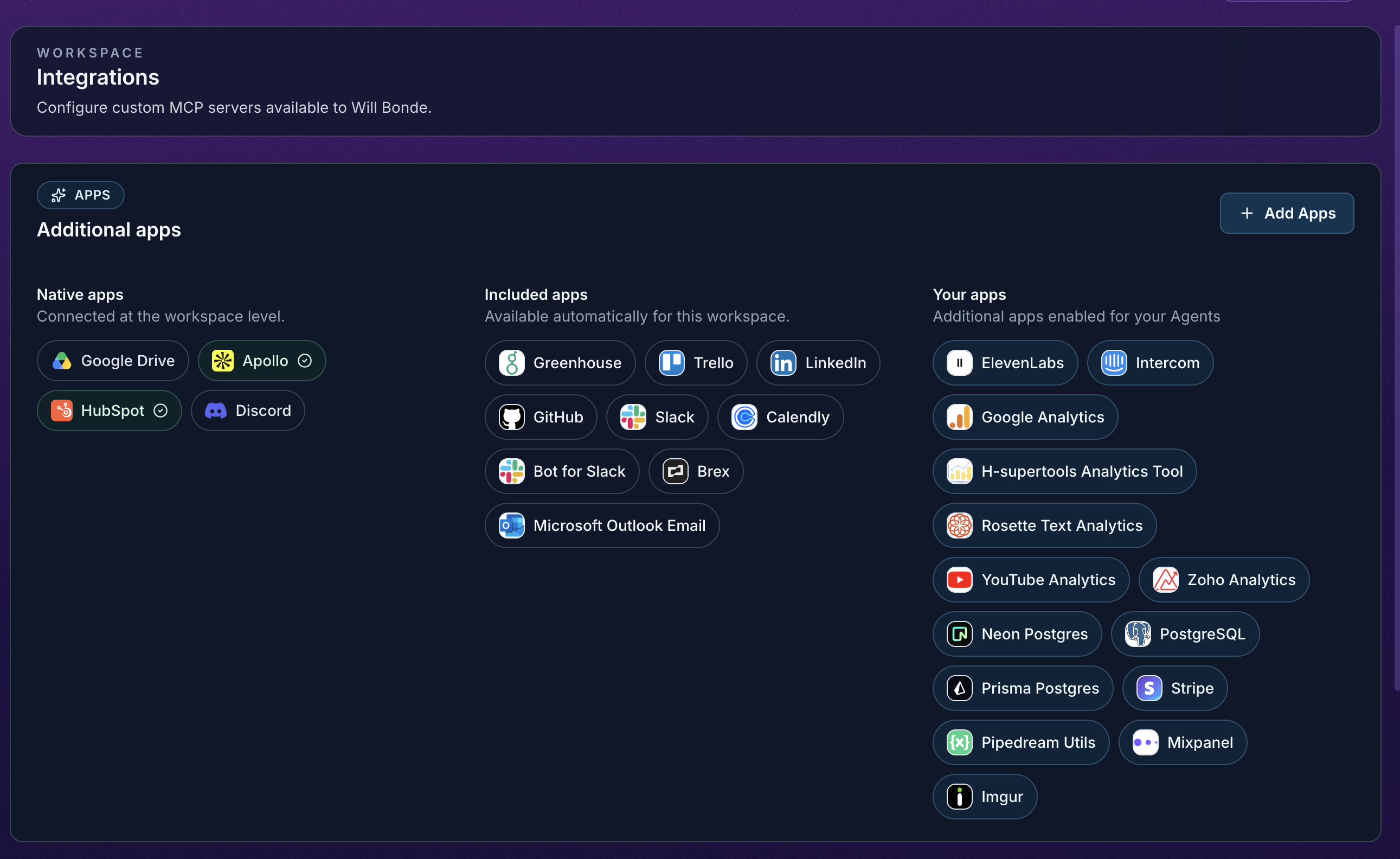Click the Calendly logo icon

[x=744, y=417]
